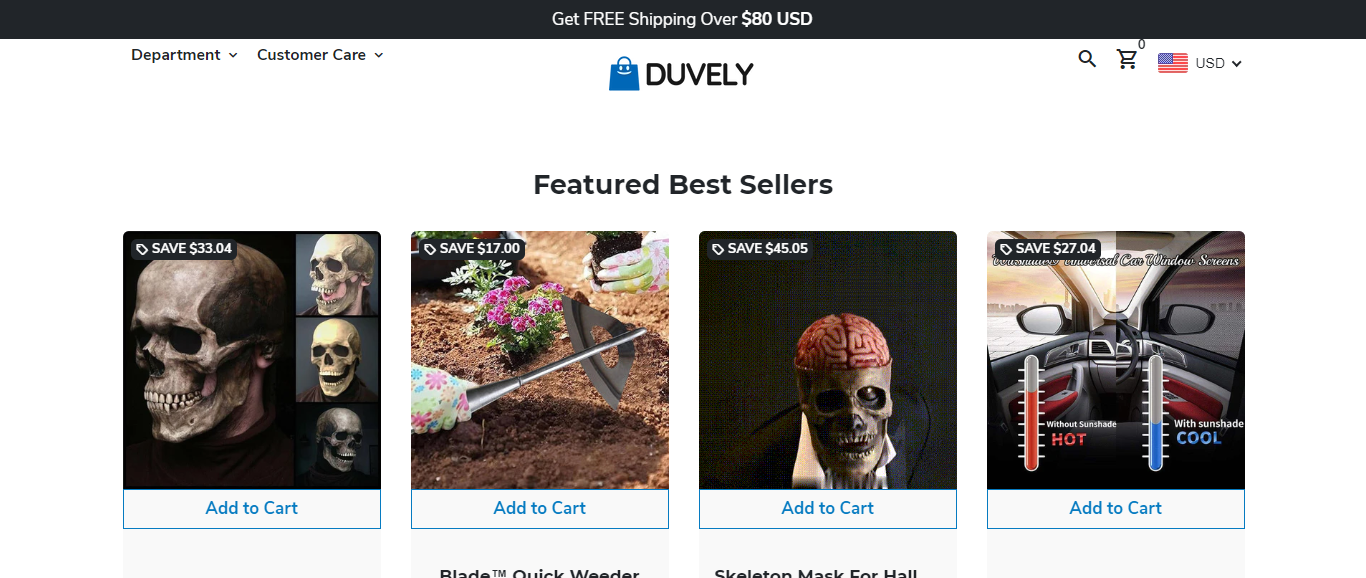Open the car sunshade product image

1116,360
